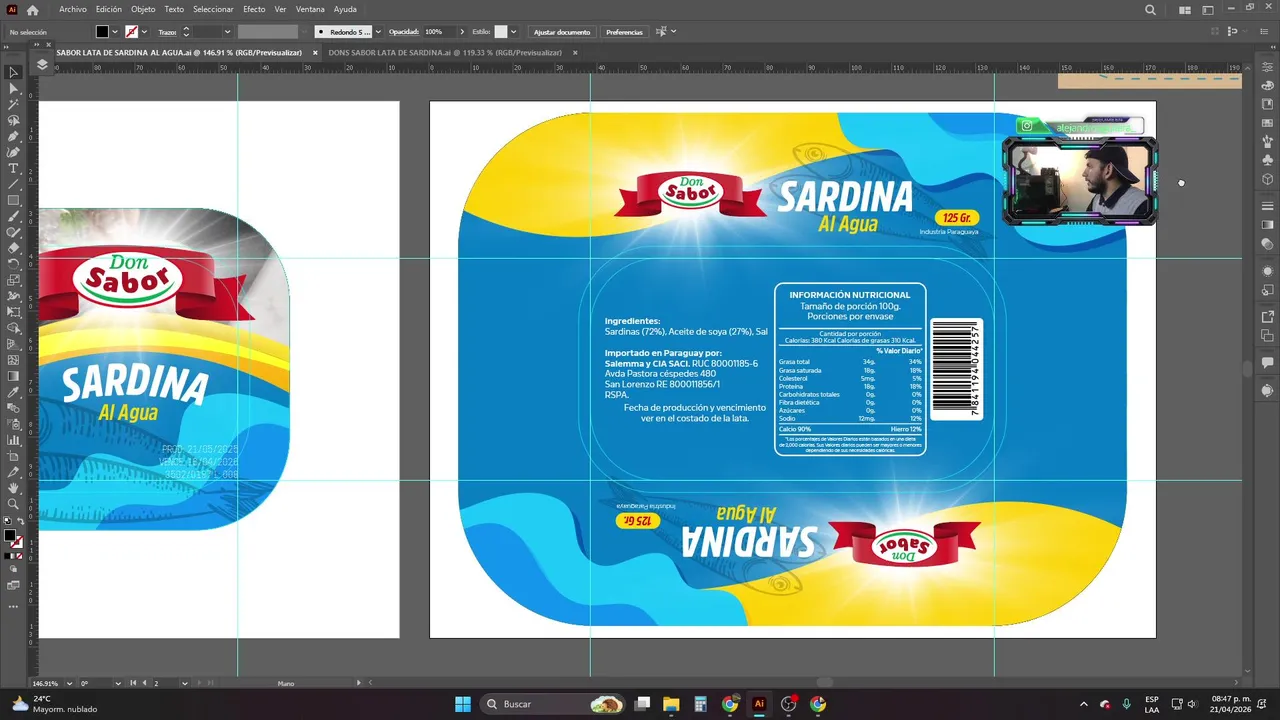1280x720 pixels.
Task: Click Ajustar documento button
Action: pyautogui.click(x=562, y=32)
